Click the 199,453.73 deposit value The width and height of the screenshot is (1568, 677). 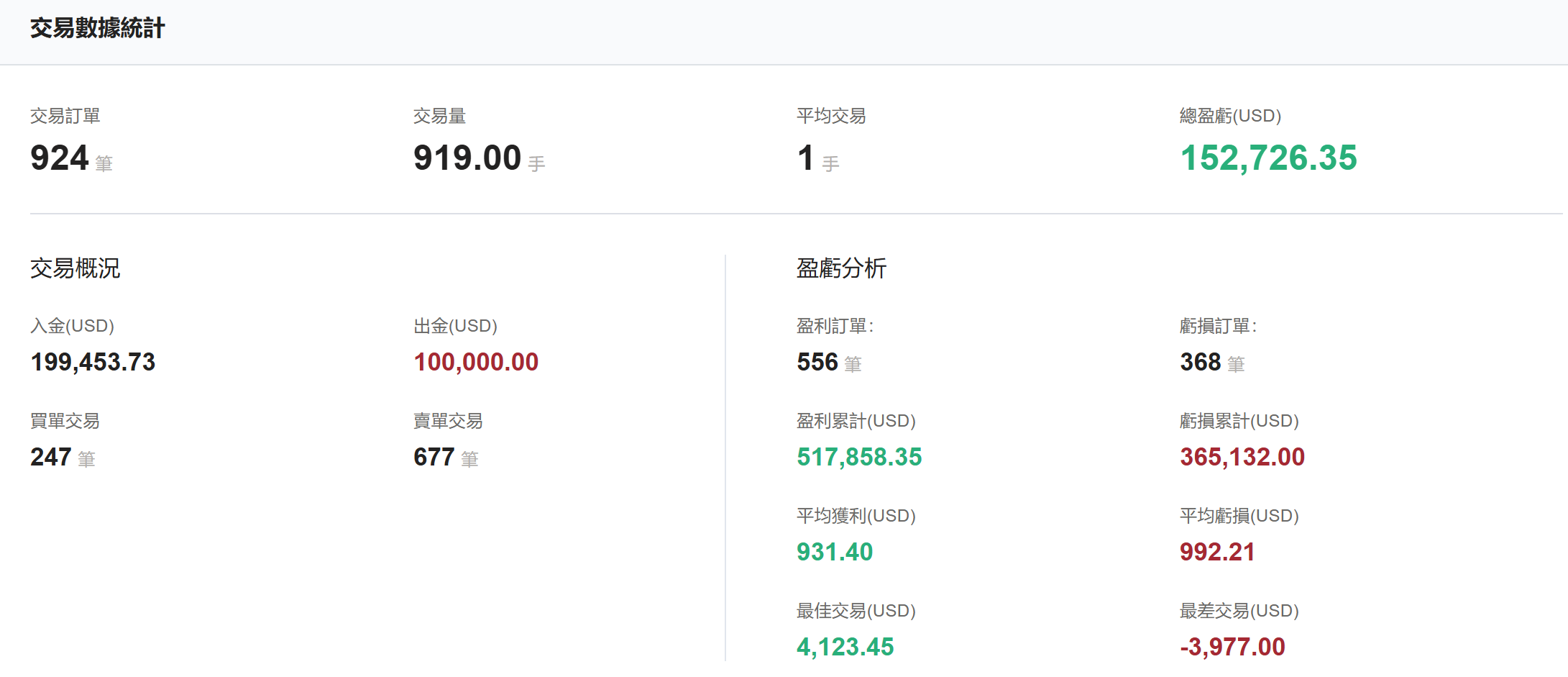point(93,362)
